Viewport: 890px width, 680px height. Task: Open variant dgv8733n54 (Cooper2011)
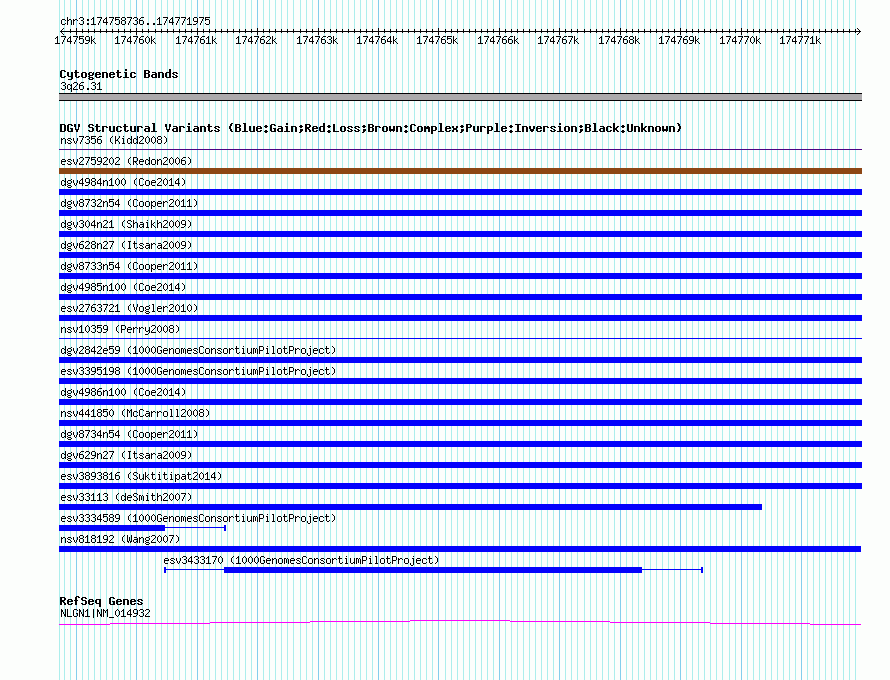click(x=129, y=266)
